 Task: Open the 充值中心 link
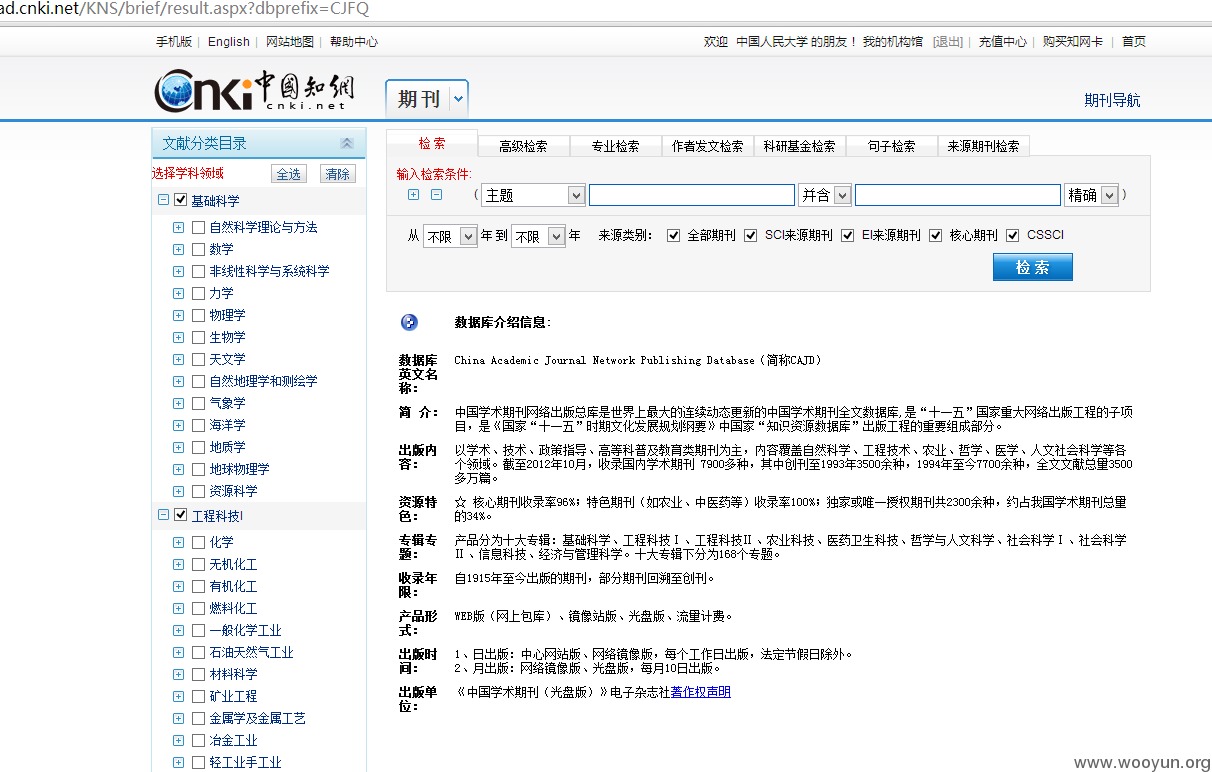pyautogui.click(x=1002, y=42)
